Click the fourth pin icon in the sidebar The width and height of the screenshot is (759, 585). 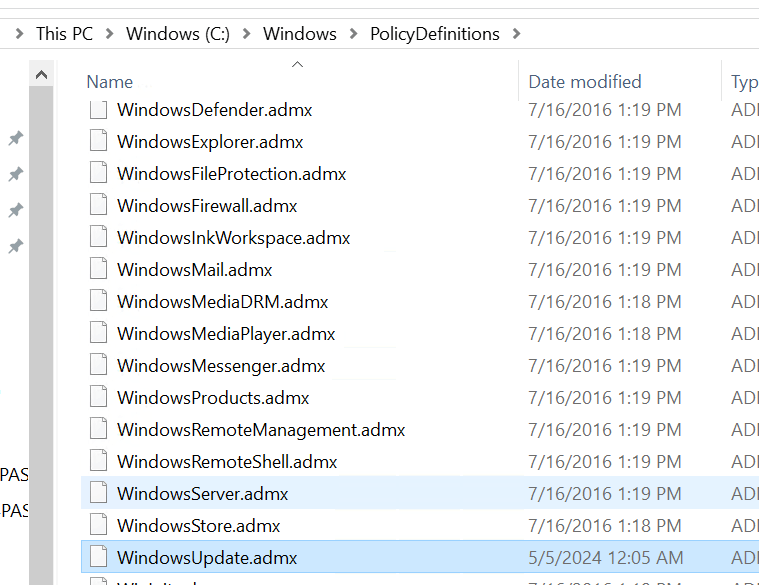coord(15,246)
